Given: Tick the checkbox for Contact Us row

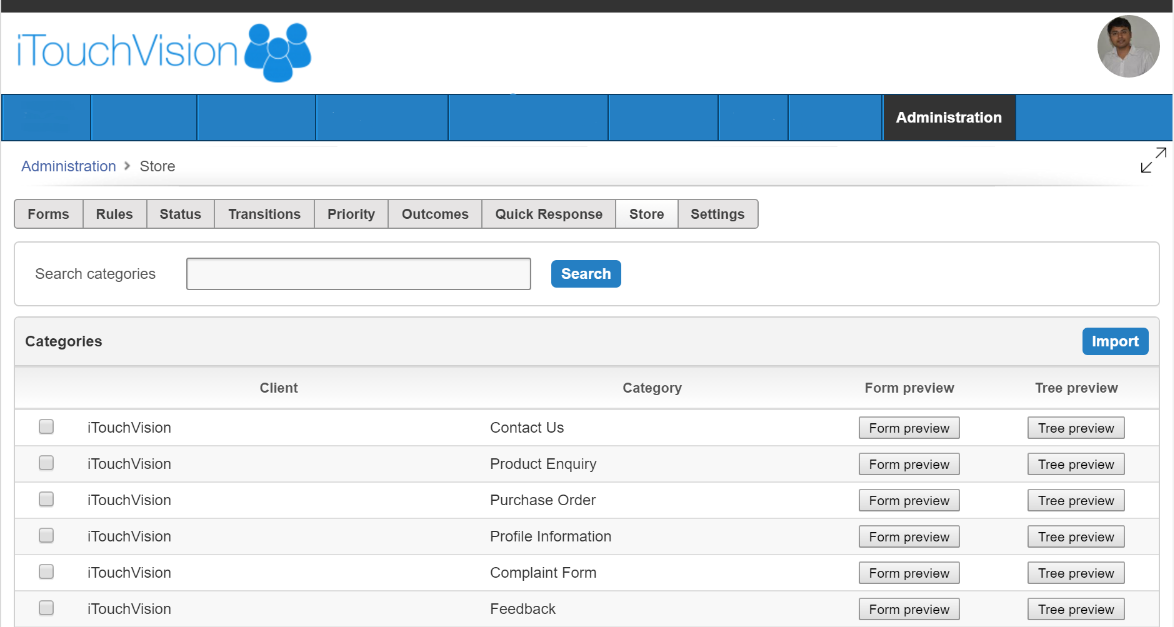Looking at the screenshot, I should 46,427.
